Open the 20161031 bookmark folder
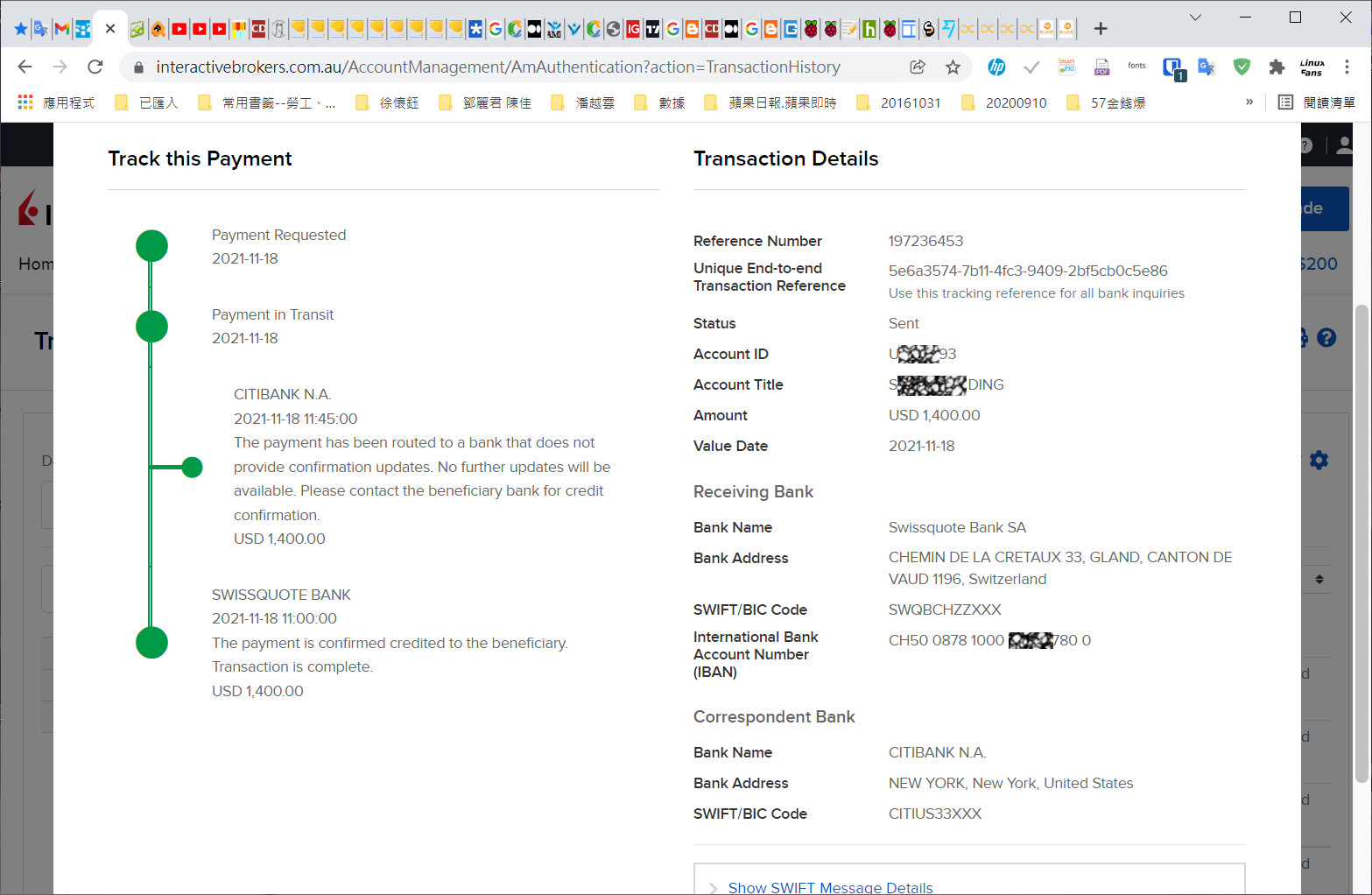This screenshot has height=895, width=1372. pos(898,102)
